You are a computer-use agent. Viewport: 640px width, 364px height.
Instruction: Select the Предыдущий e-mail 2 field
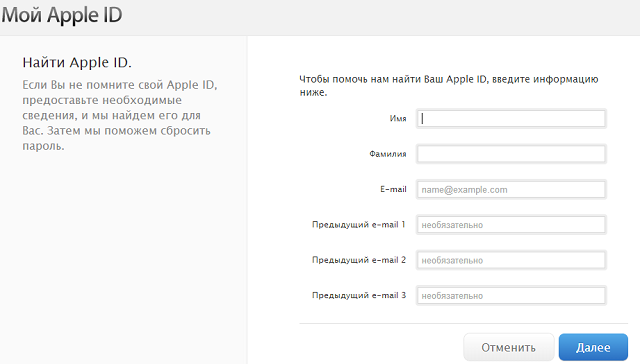pyautogui.click(x=511, y=260)
